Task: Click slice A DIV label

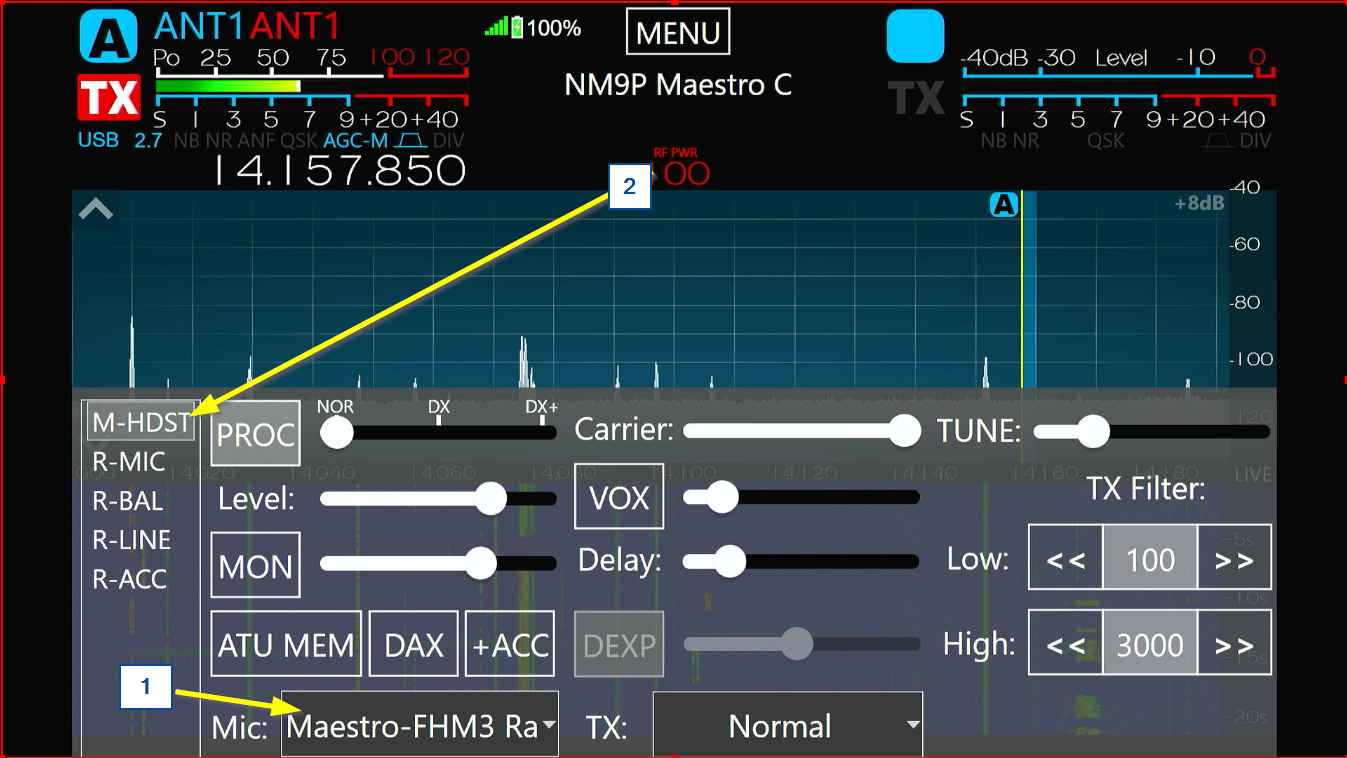Action: pyautogui.click(x=448, y=141)
